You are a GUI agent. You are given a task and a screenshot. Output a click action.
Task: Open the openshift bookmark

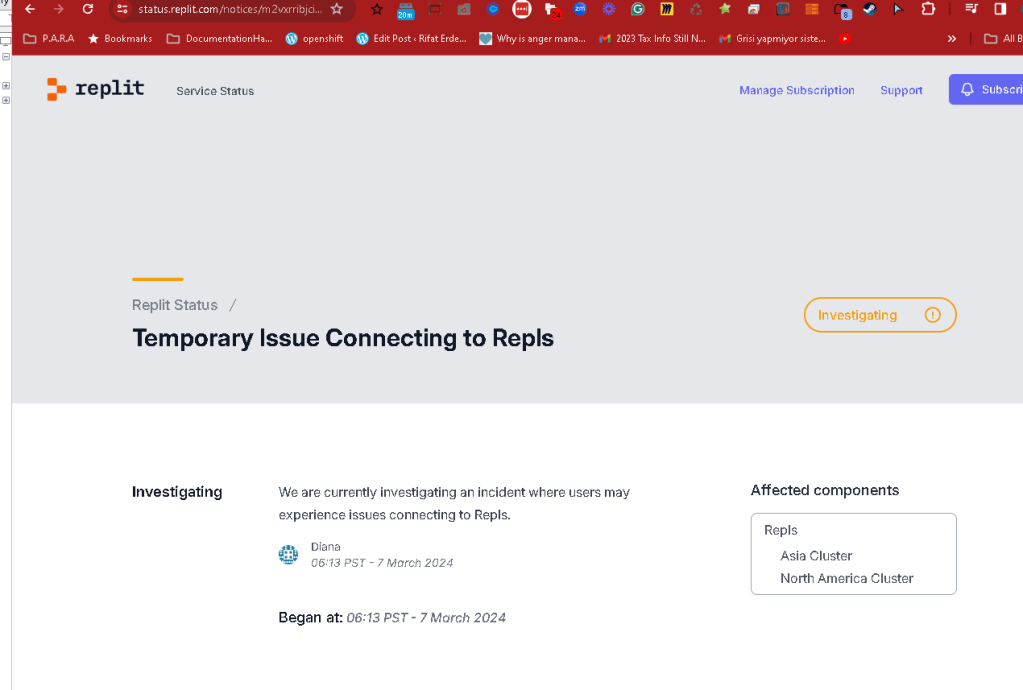pyautogui.click(x=314, y=38)
